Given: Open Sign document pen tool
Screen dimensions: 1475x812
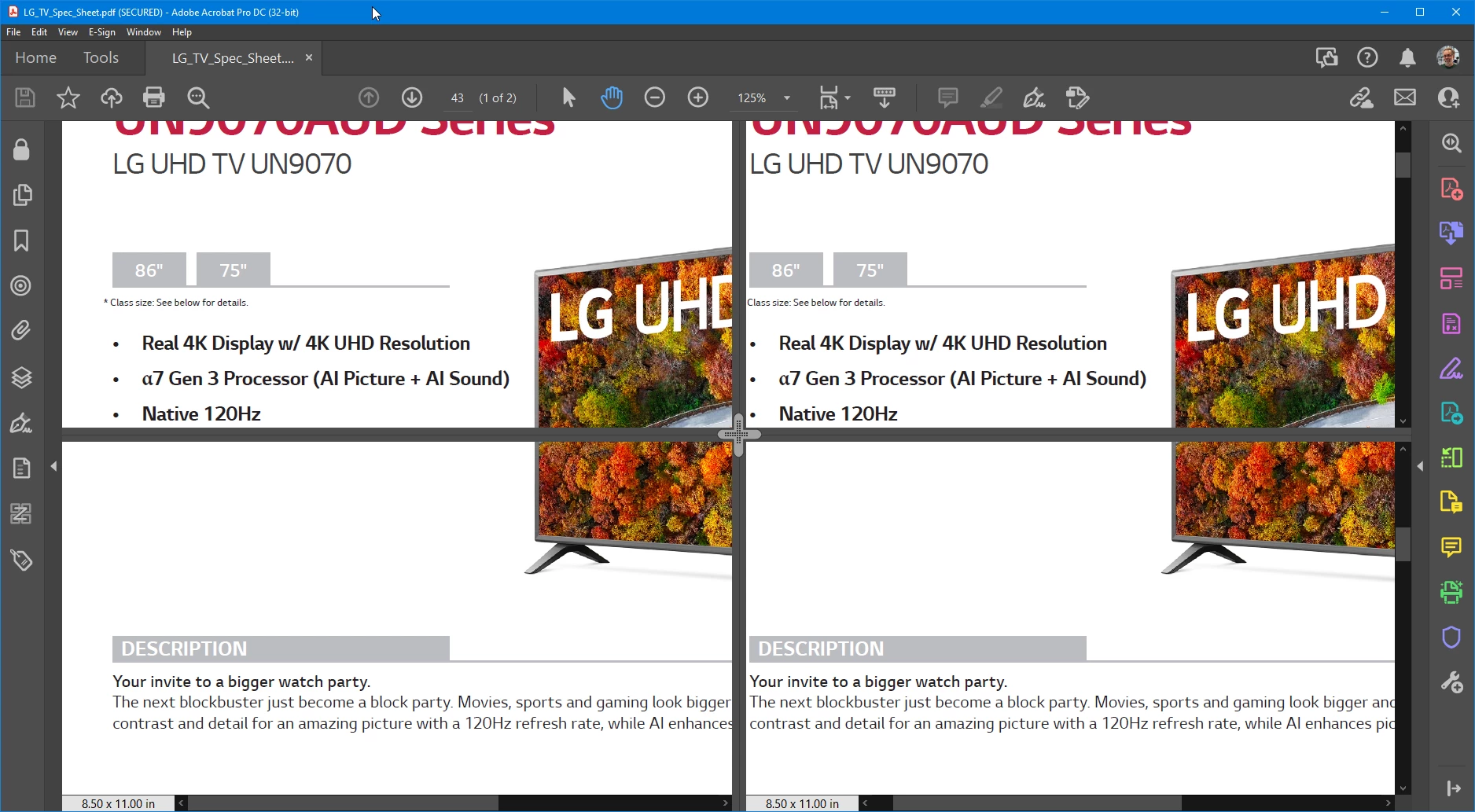Looking at the screenshot, I should (1034, 97).
